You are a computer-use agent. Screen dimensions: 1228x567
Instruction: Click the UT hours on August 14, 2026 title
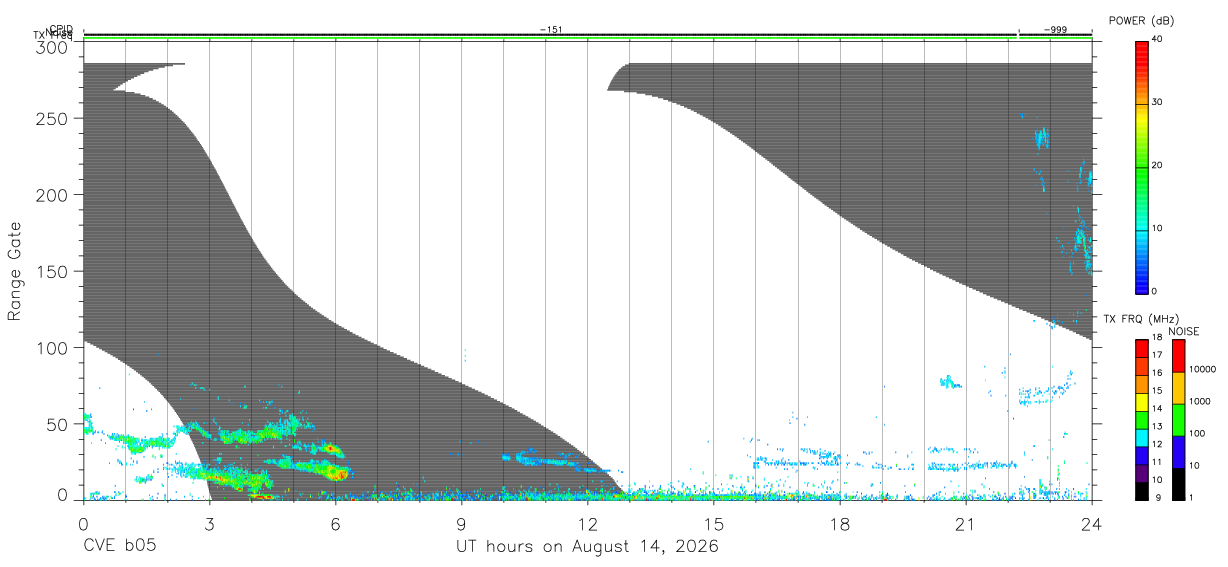pyautogui.click(x=587, y=547)
